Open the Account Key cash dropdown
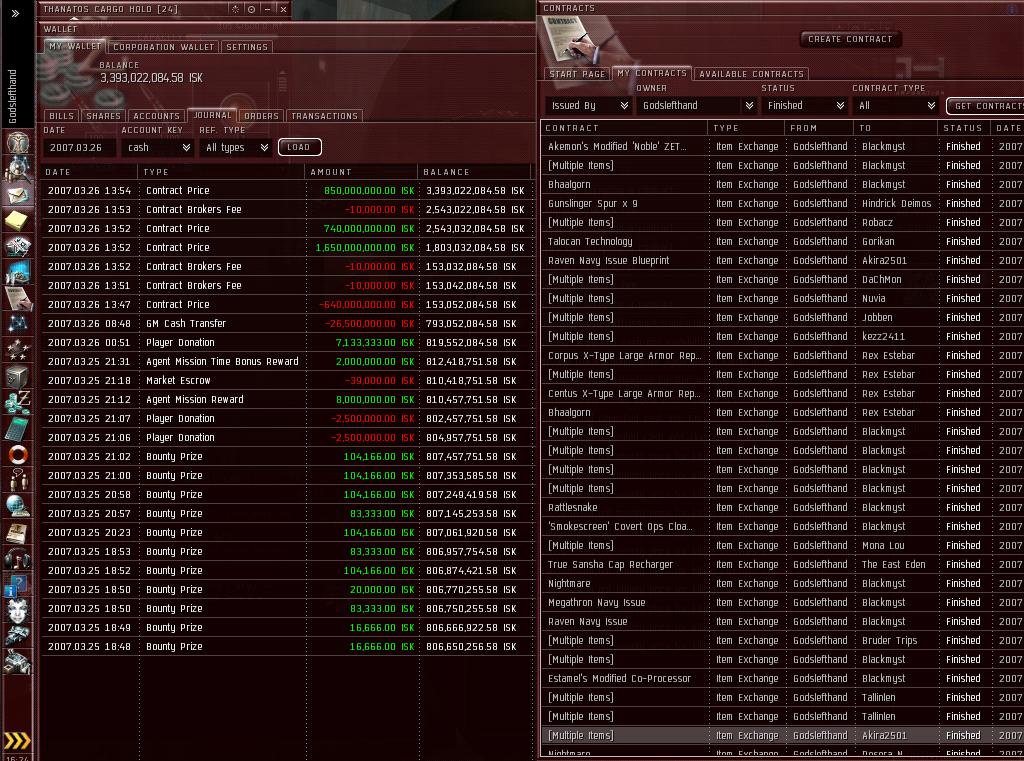The height and width of the screenshot is (761, 1024). (158, 148)
